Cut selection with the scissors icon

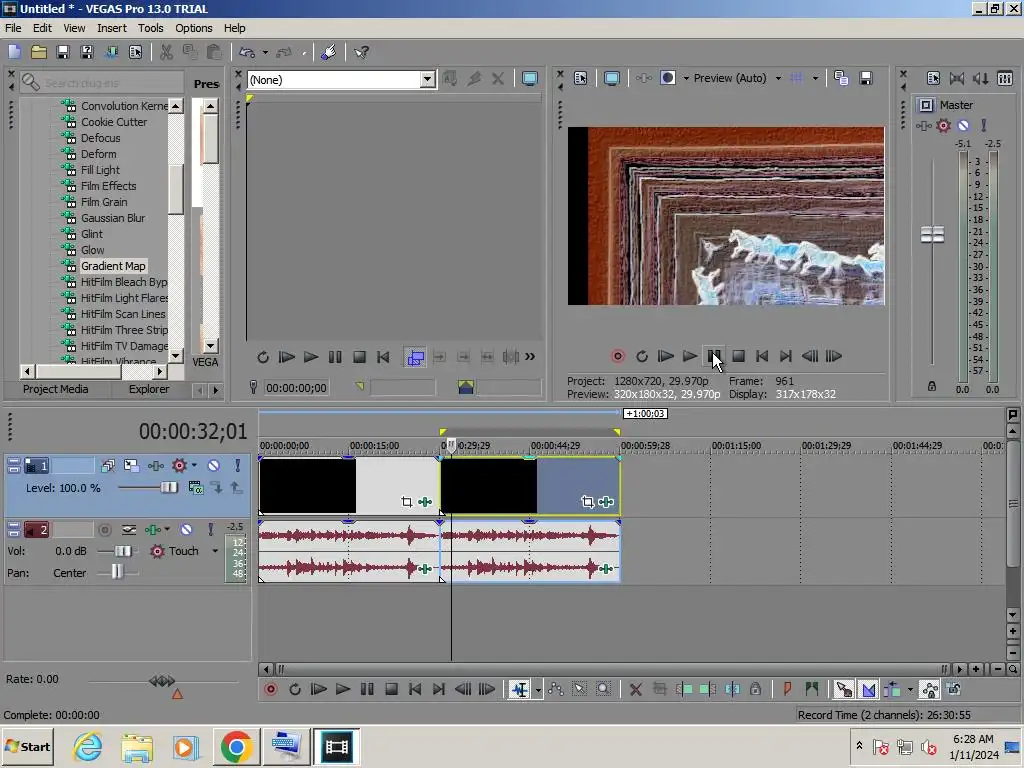(167, 52)
